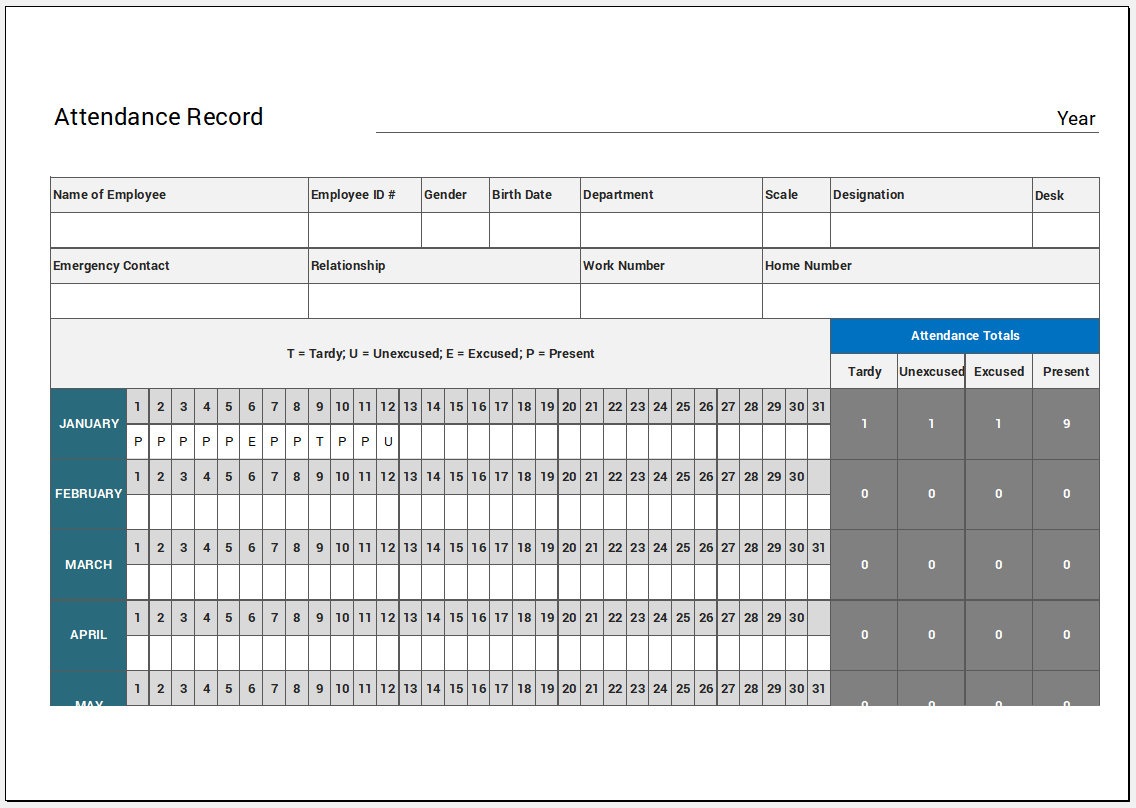1136x808 pixels.
Task: Click the Department header
Action: [x=671, y=195]
